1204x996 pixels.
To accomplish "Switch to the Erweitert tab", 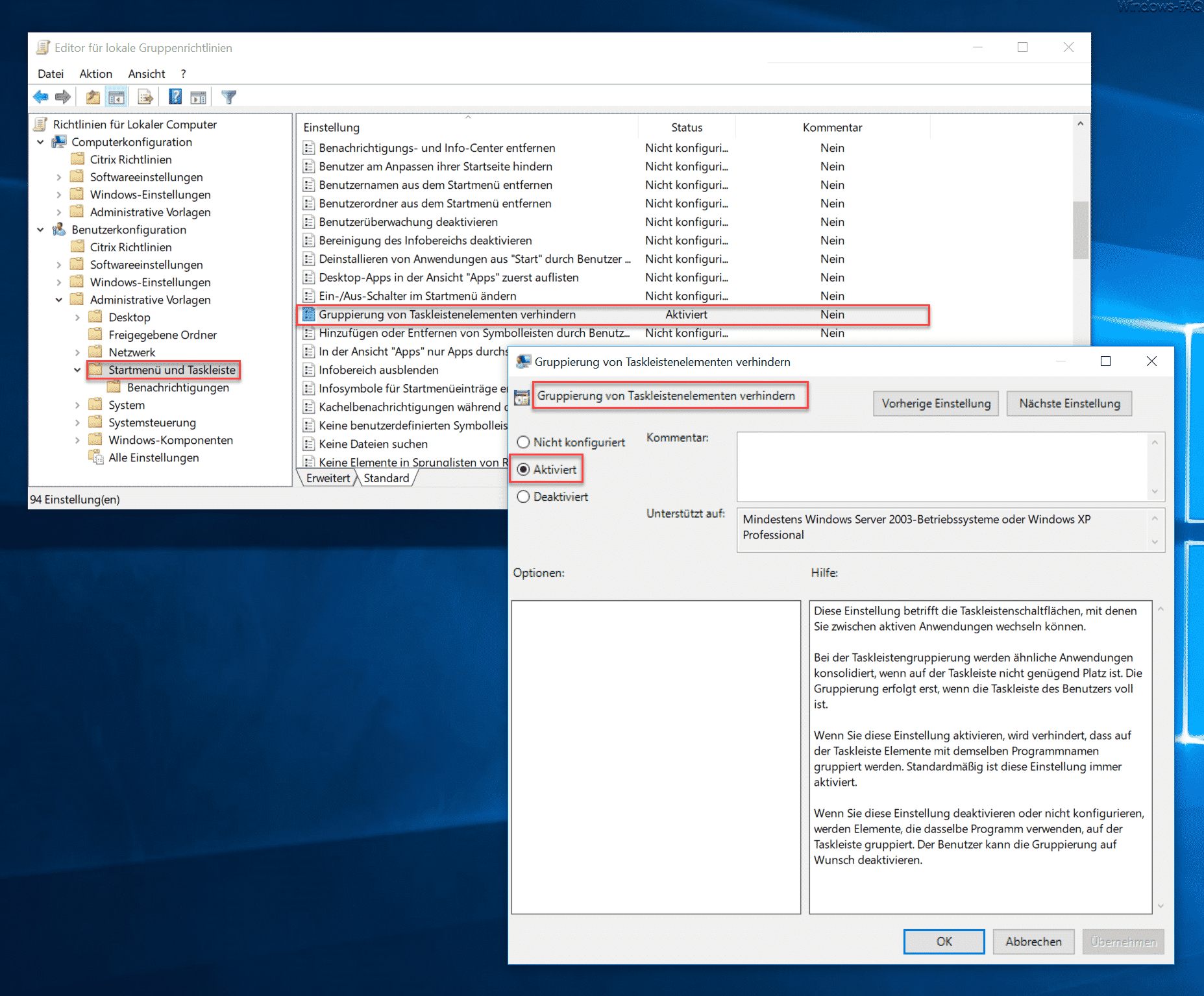I will point(328,478).
